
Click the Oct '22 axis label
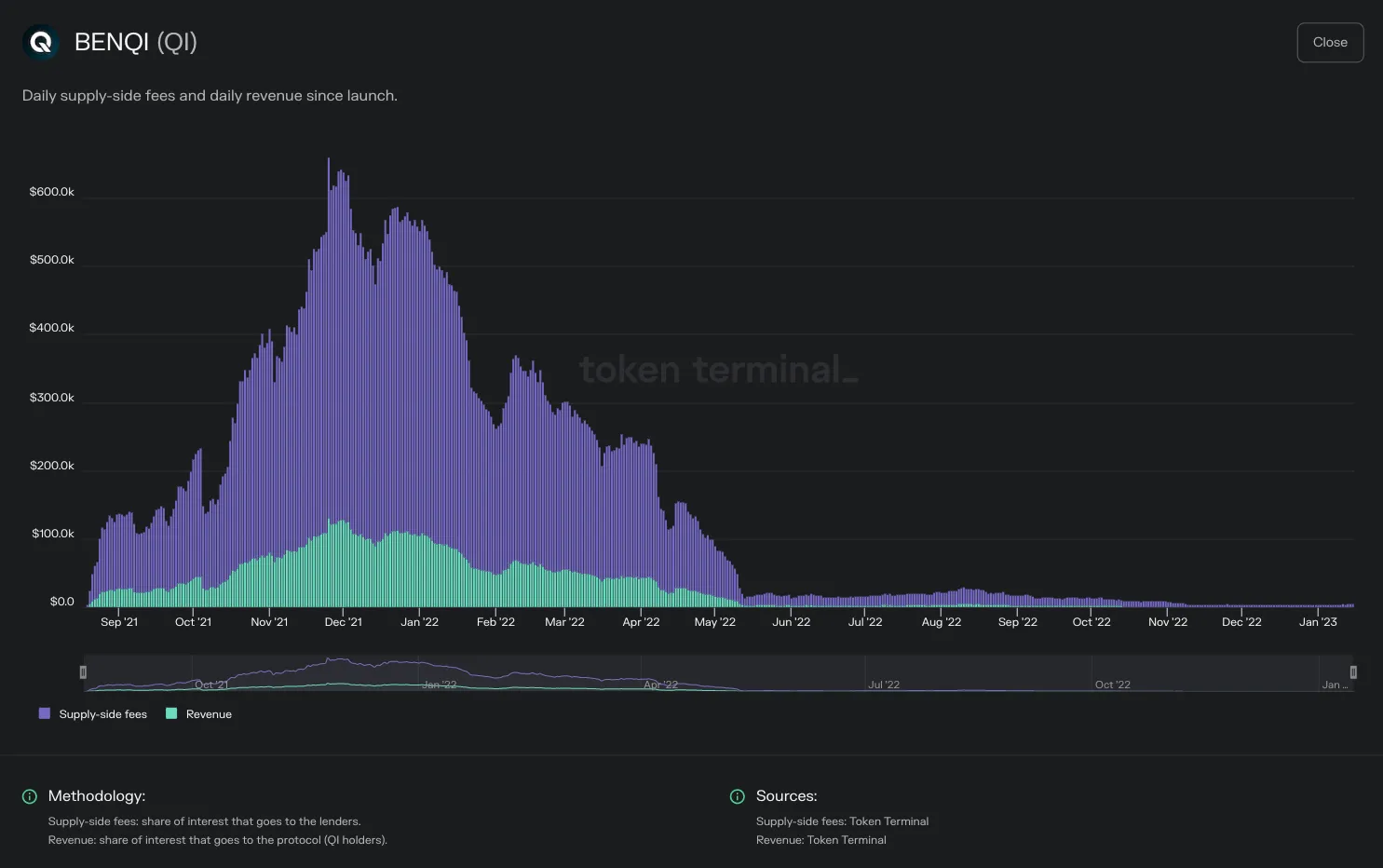click(x=1091, y=622)
